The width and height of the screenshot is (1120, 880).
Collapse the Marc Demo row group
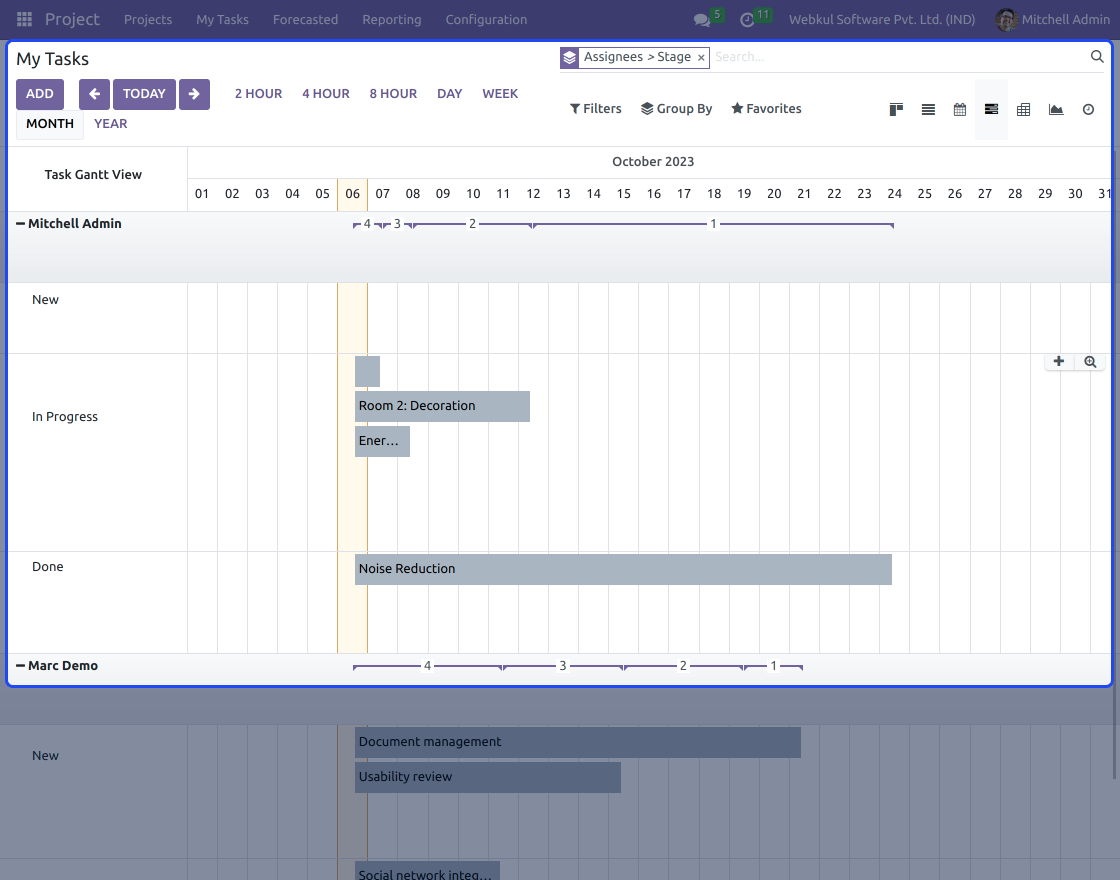click(x=19, y=665)
